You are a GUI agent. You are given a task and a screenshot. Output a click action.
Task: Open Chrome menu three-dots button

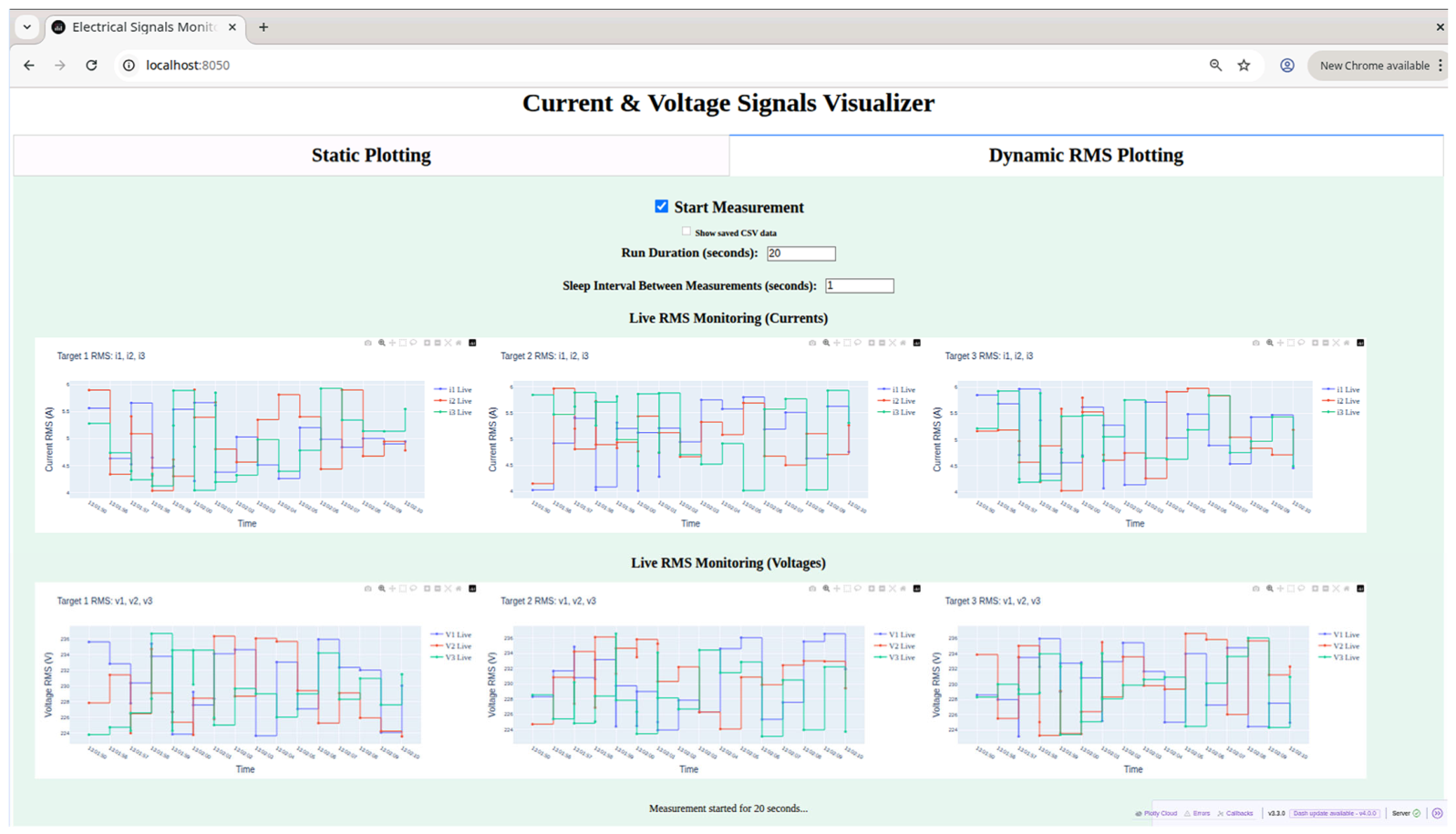[x=1441, y=65]
